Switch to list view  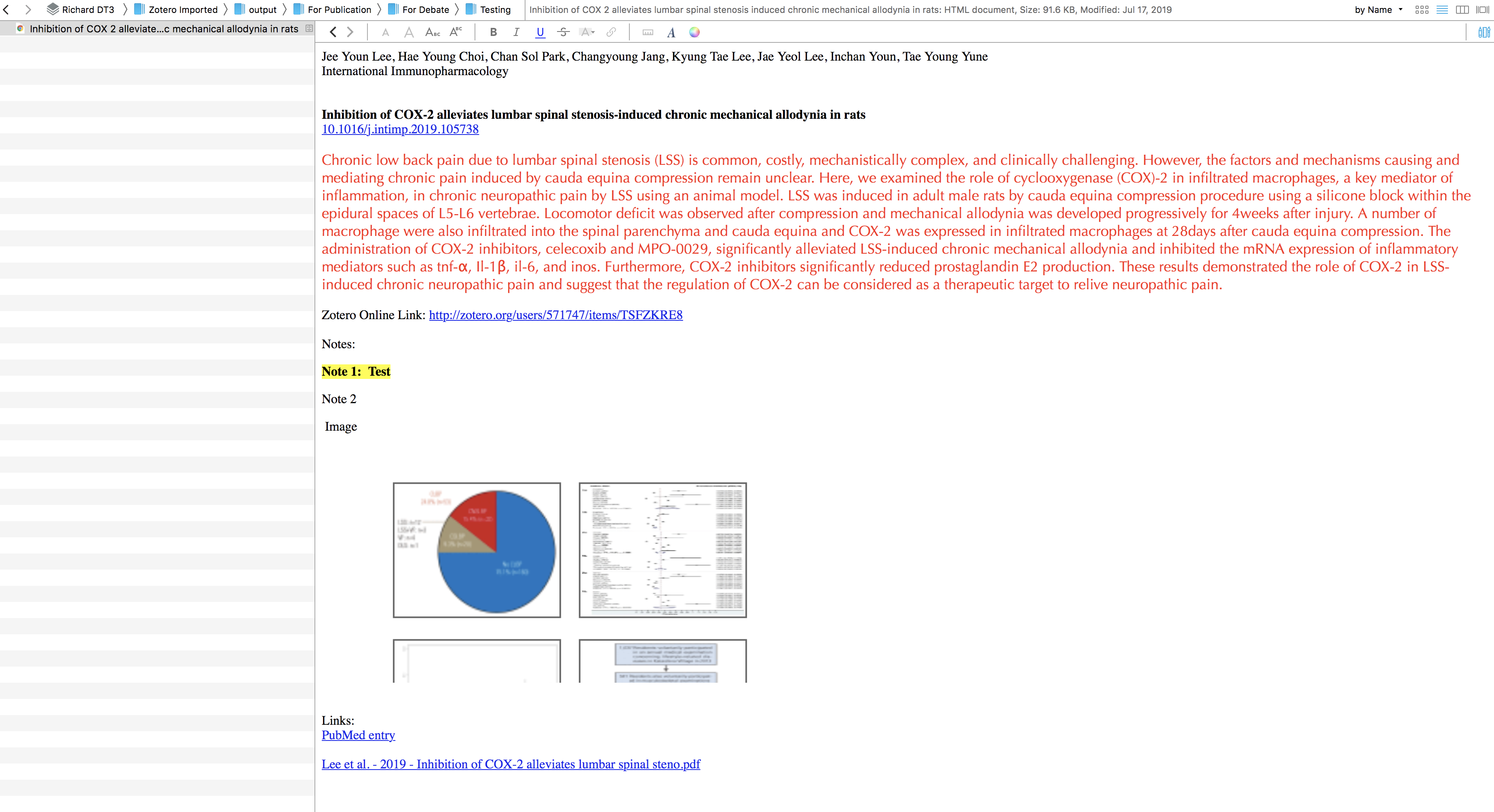[x=1442, y=10]
